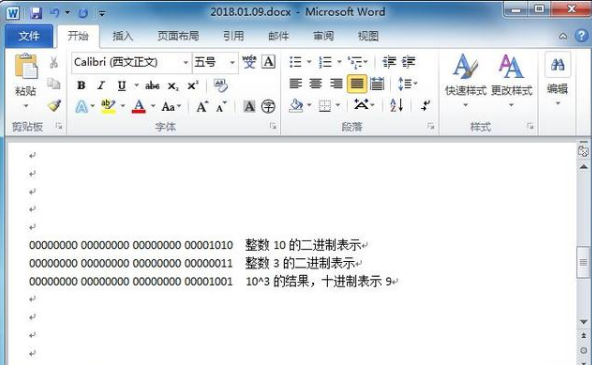Switch to the 审阅 Review tab
Image resolution: width=592 pixels, height=365 pixels.
(x=324, y=36)
